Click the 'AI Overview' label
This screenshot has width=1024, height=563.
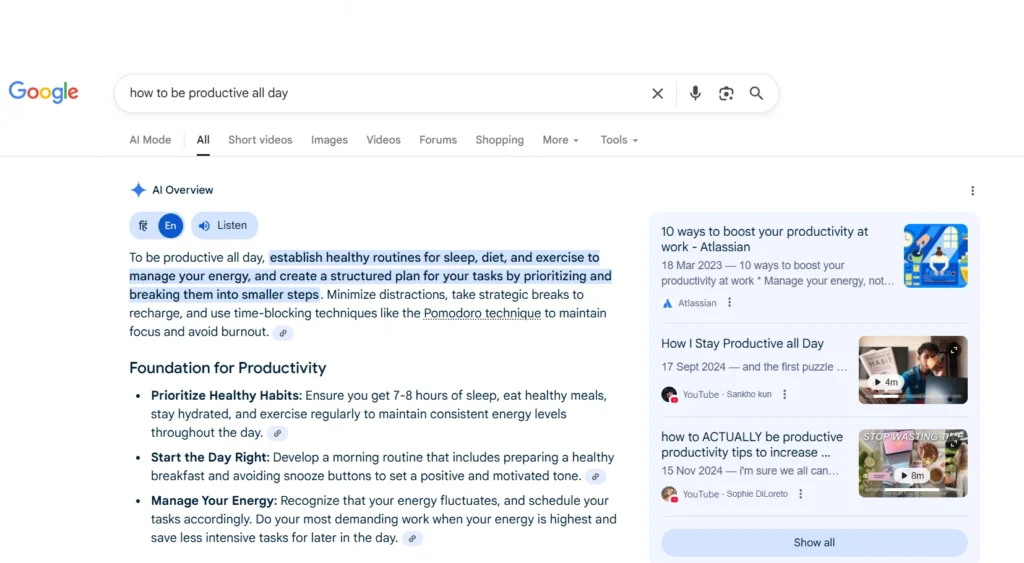click(183, 190)
